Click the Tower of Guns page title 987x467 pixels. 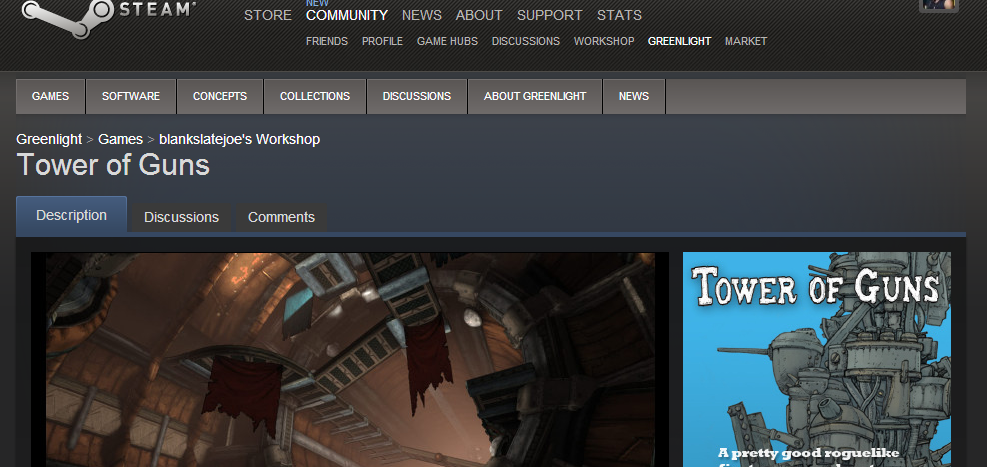tap(113, 165)
